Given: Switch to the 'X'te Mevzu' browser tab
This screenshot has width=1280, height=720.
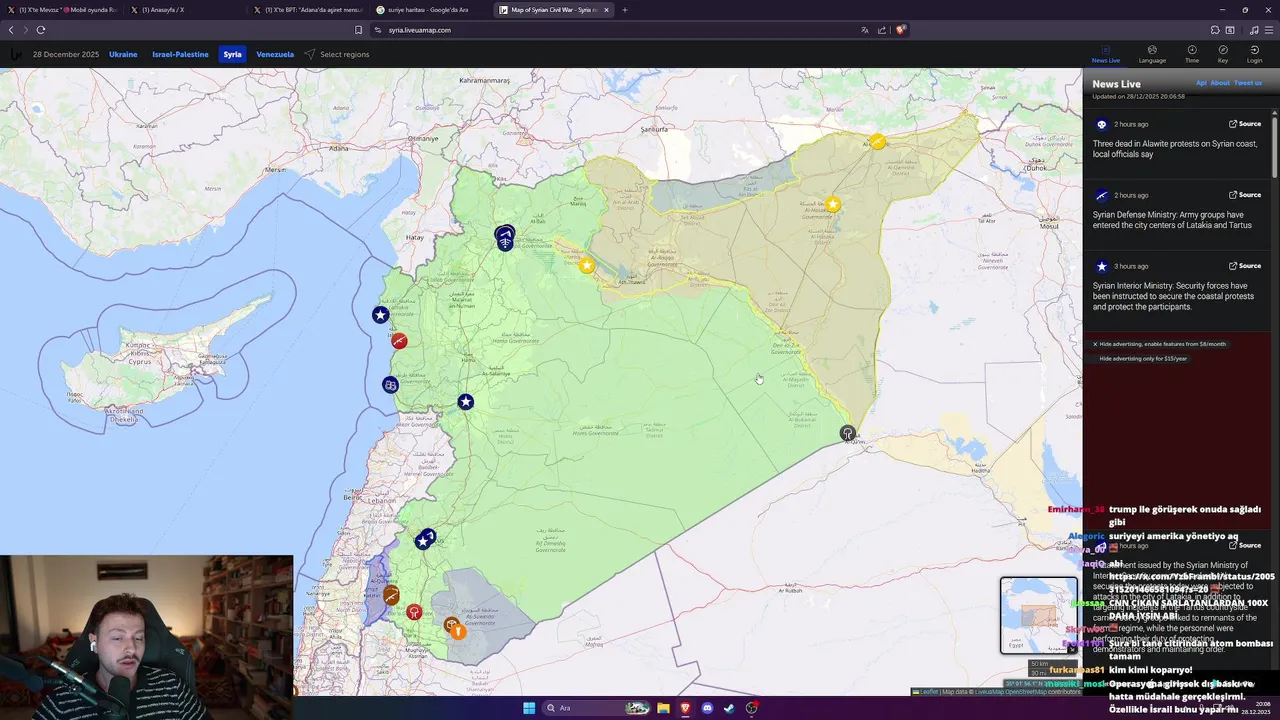Looking at the screenshot, I should tap(62, 10).
